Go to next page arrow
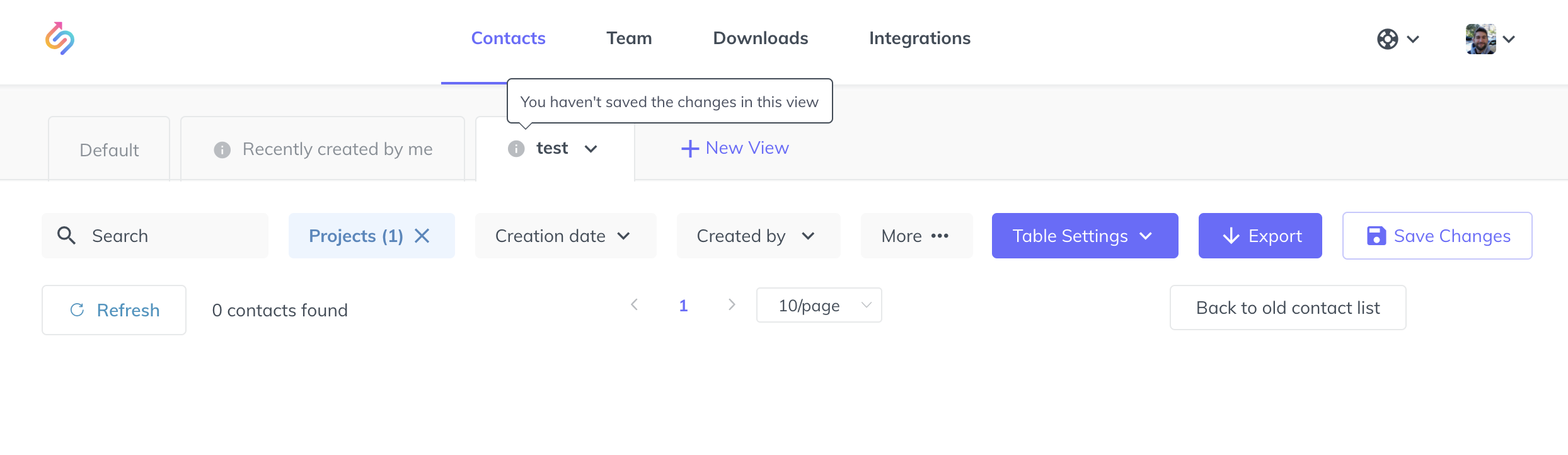This screenshot has height=455, width=1568. coord(732,305)
